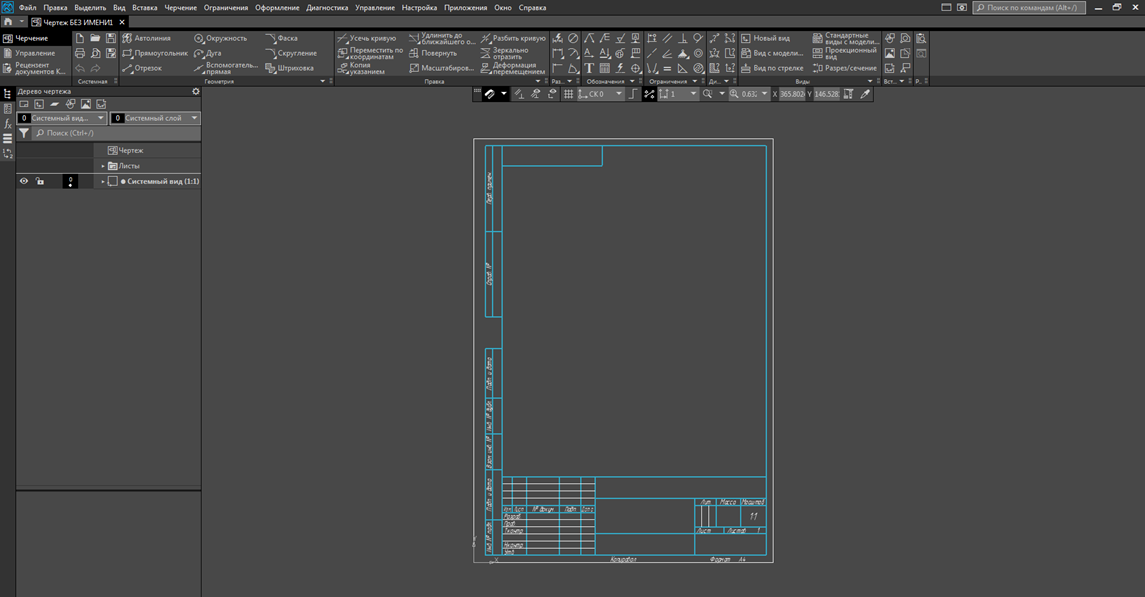
Task: Select the Дуга tool
Action: pyautogui.click(x=208, y=53)
